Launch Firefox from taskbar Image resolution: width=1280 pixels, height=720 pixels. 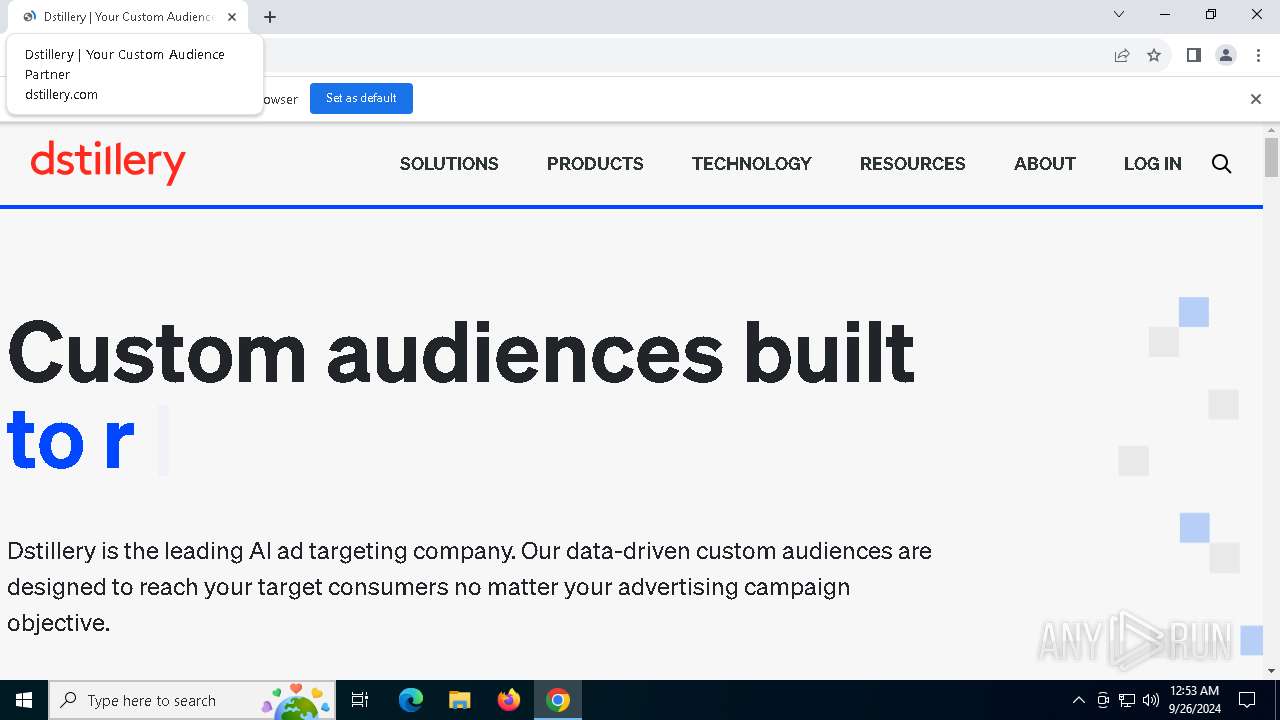pyautogui.click(x=508, y=700)
